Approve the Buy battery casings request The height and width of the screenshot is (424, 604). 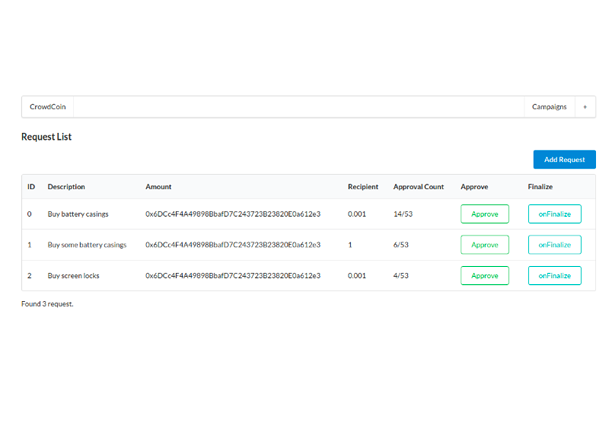click(484, 214)
